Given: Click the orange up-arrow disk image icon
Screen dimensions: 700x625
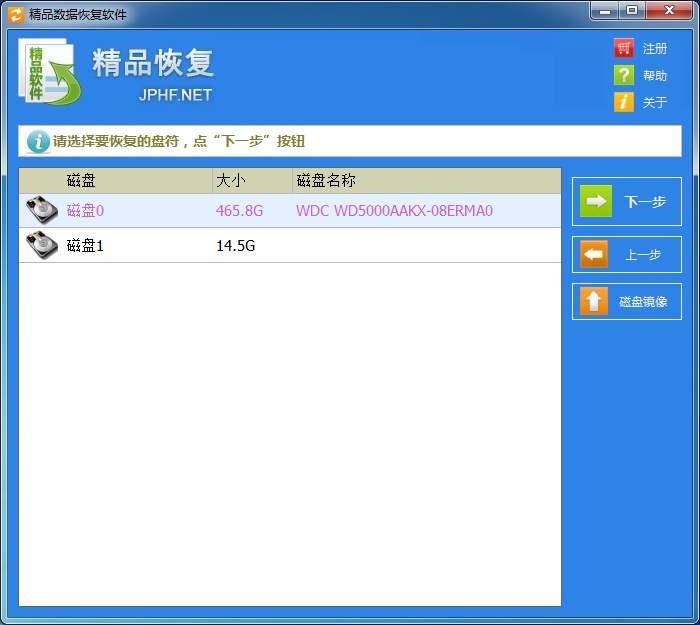Looking at the screenshot, I should [x=594, y=301].
